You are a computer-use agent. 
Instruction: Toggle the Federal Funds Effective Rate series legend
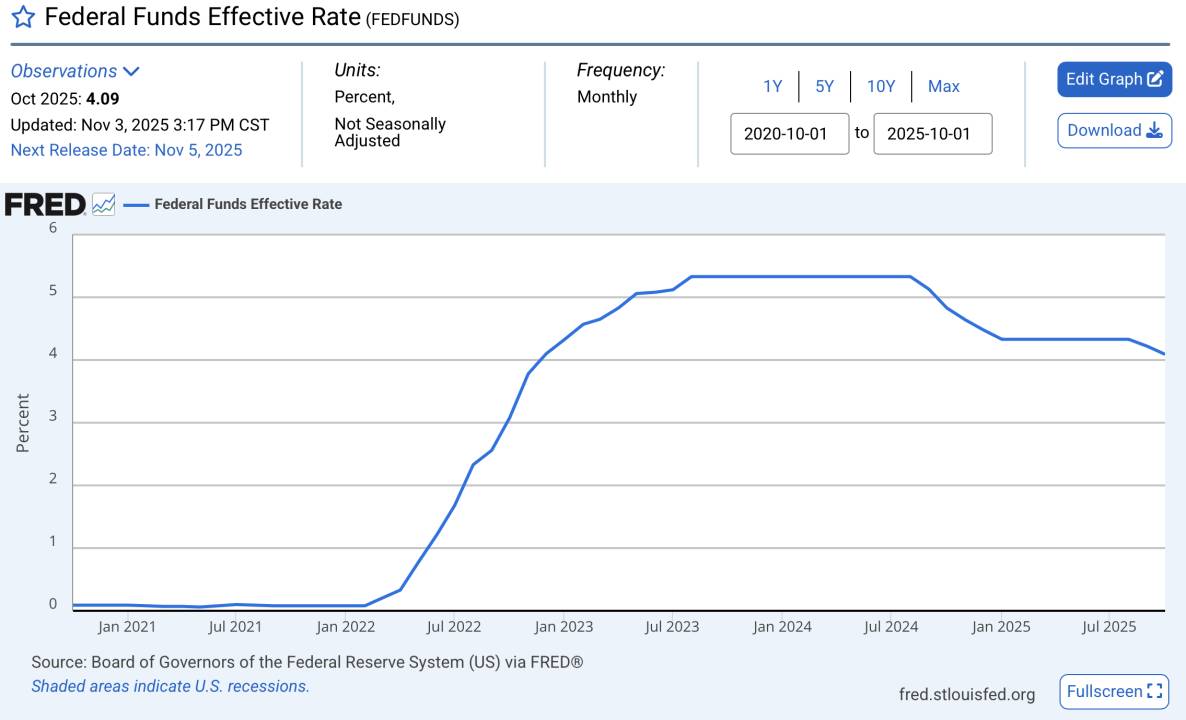pos(248,204)
